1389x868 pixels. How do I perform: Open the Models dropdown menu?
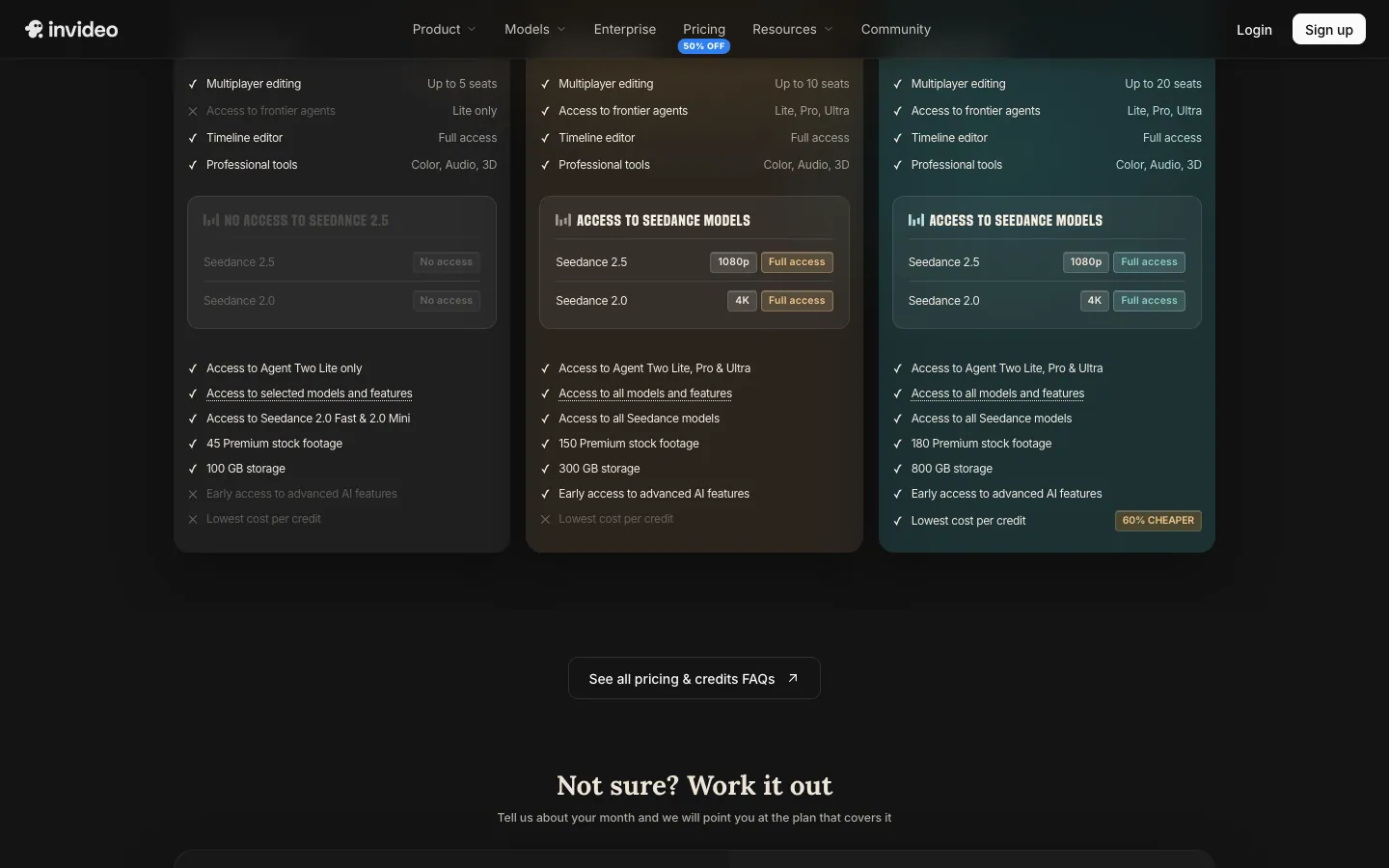tap(535, 29)
